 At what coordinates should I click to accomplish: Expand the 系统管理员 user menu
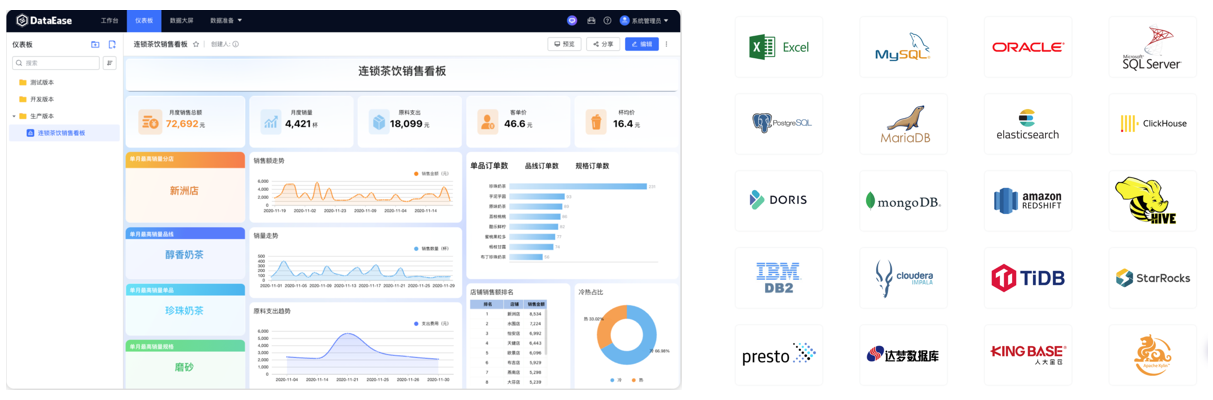point(644,20)
